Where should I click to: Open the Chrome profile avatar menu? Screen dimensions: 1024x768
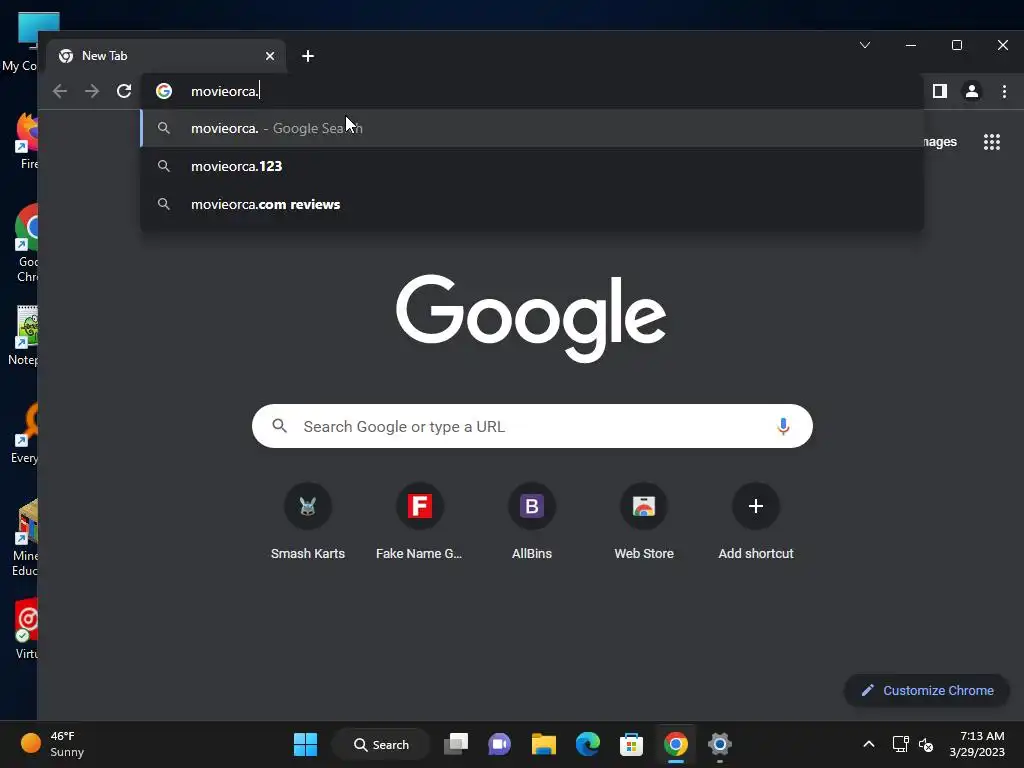(972, 91)
